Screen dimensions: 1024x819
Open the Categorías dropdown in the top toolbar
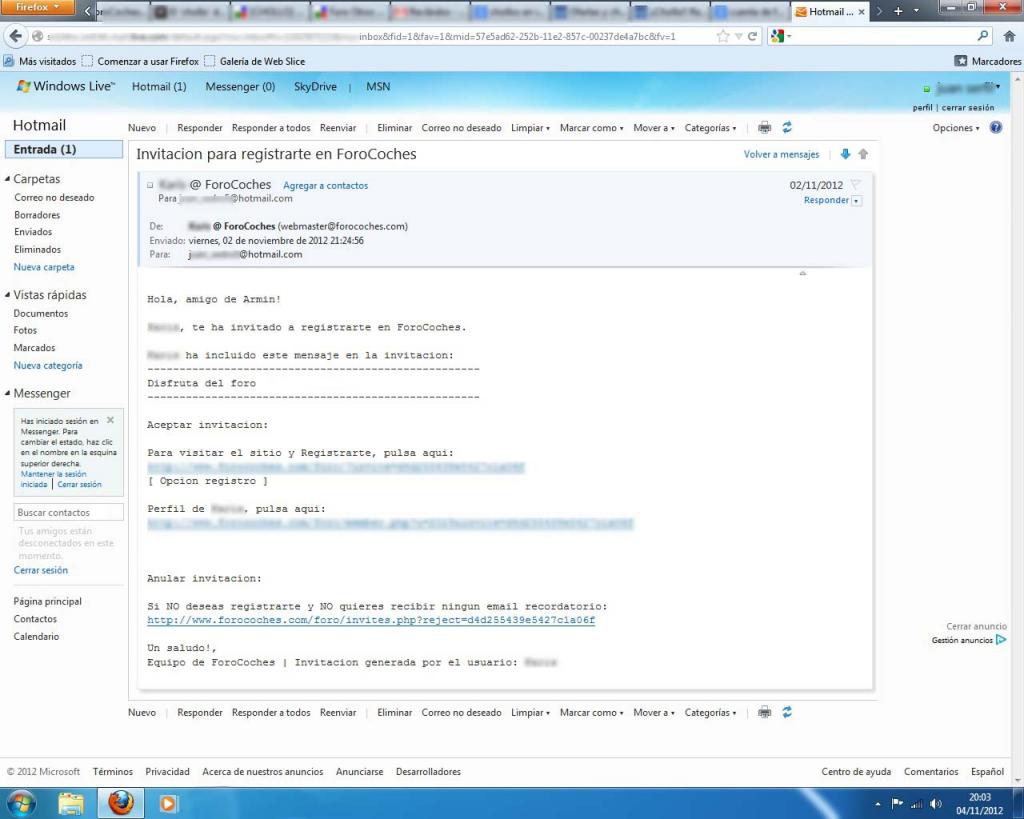coord(711,128)
